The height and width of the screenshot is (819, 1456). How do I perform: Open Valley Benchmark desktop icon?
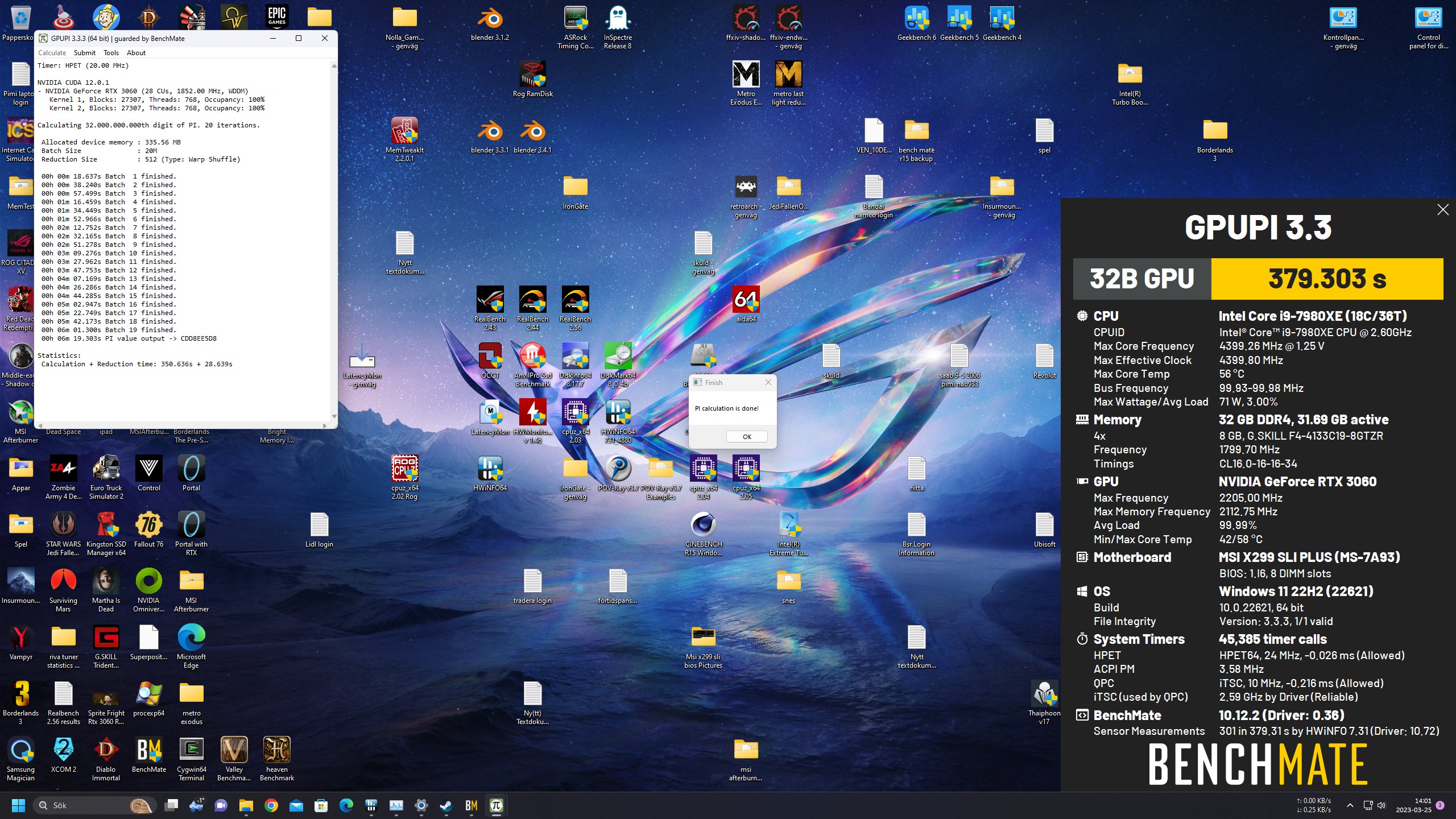234,759
